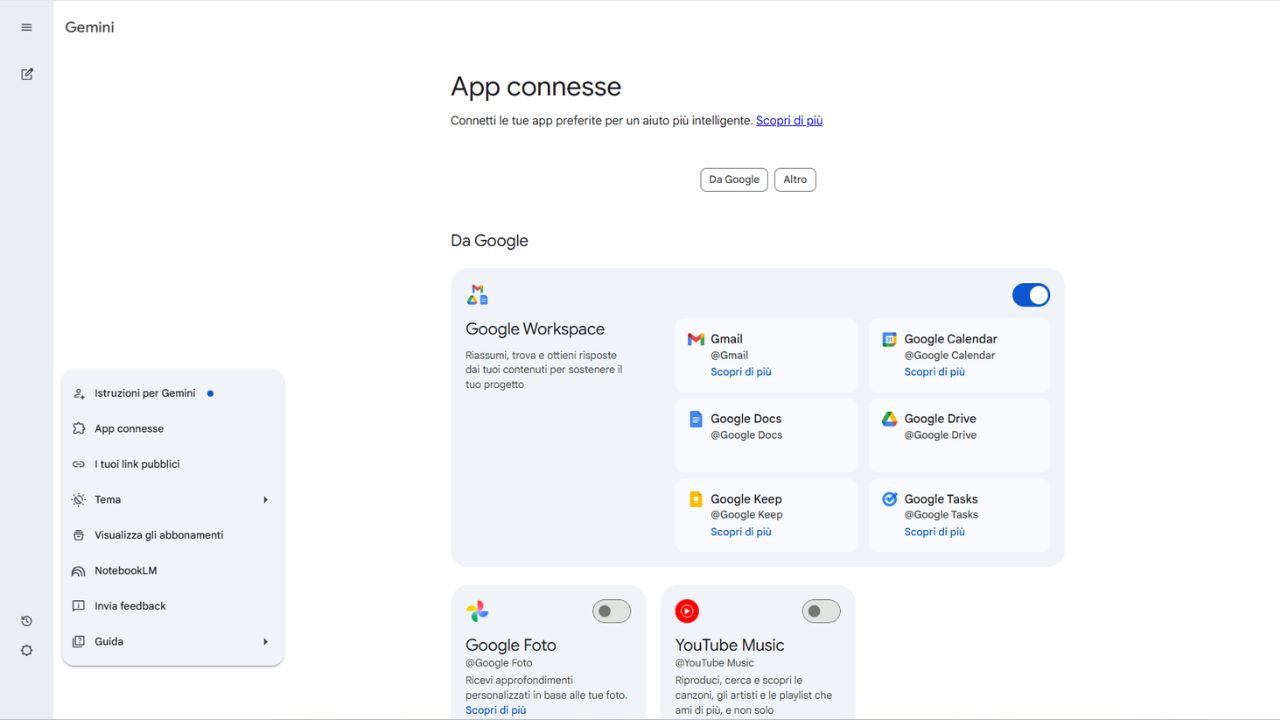Click the new chat pencil icon
Image resolution: width=1280 pixels, height=720 pixels.
(27, 74)
